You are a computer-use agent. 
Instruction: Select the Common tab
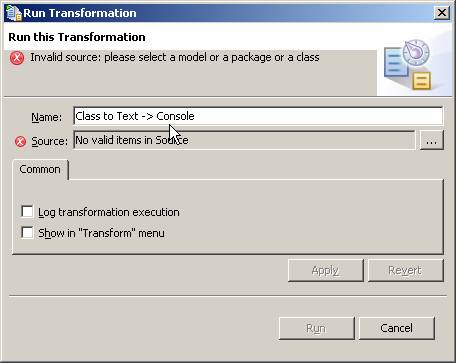(40, 169)
